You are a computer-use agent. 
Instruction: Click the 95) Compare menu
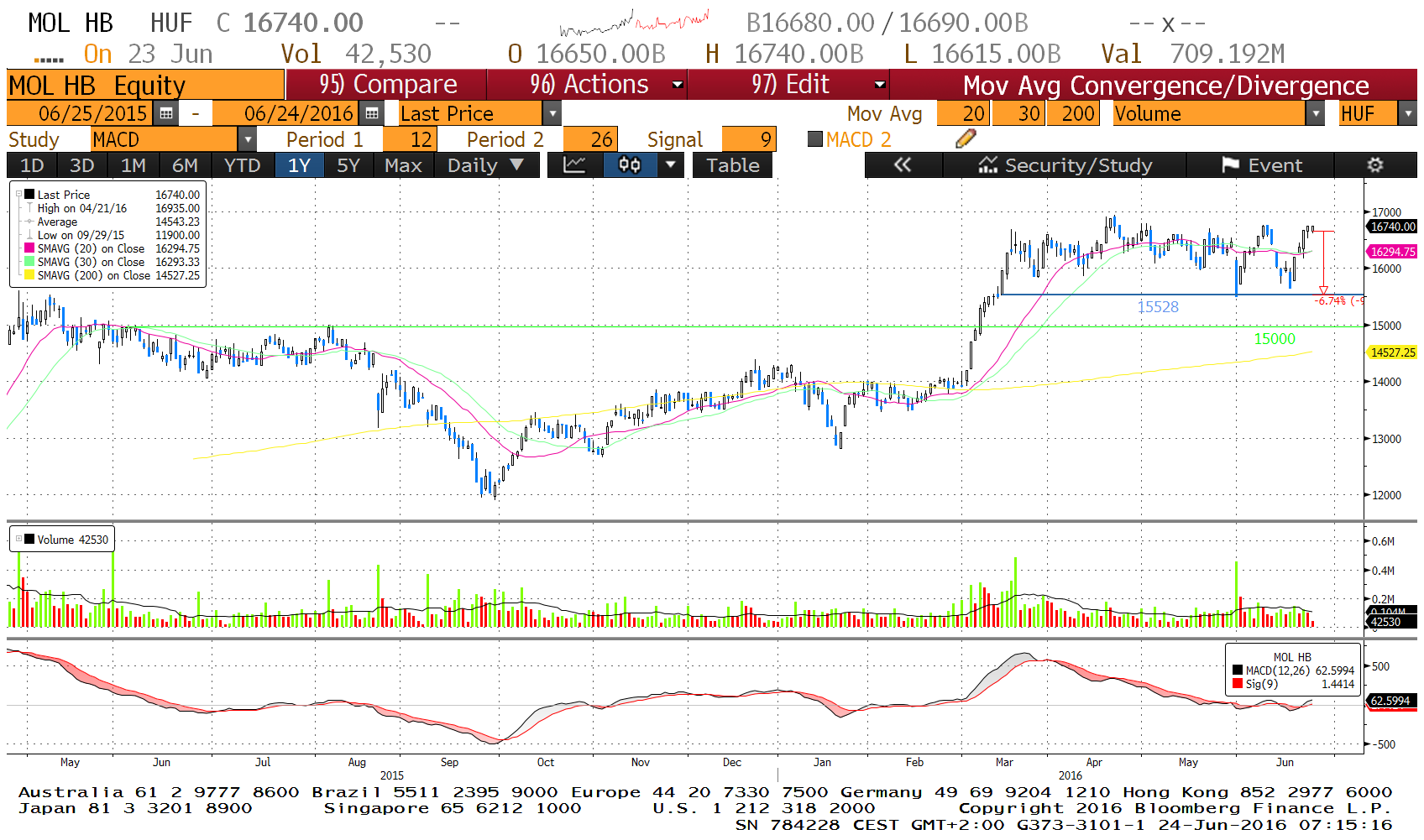[x=388, y=85]
